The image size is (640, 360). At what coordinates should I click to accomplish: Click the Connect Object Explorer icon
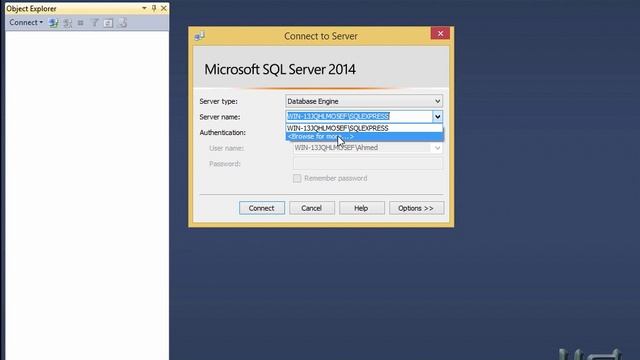pos(53,23)
